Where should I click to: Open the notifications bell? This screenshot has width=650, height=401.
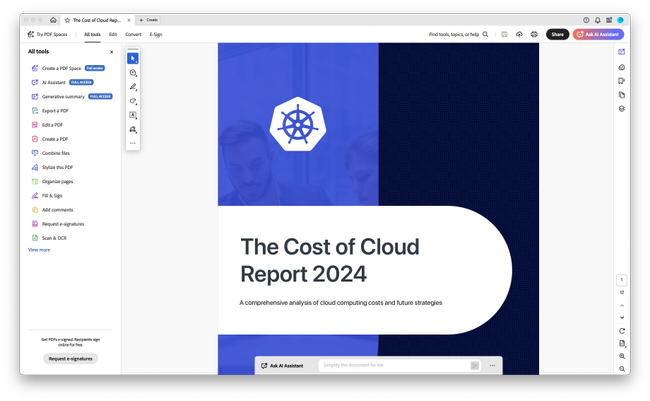coord(597,20)
